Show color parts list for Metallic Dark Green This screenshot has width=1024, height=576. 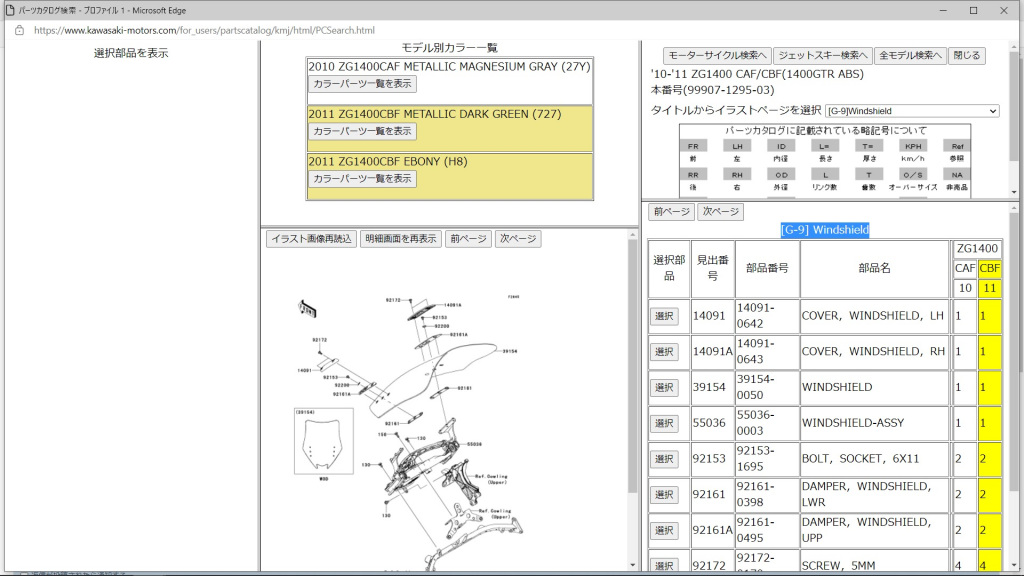(362, 131)
